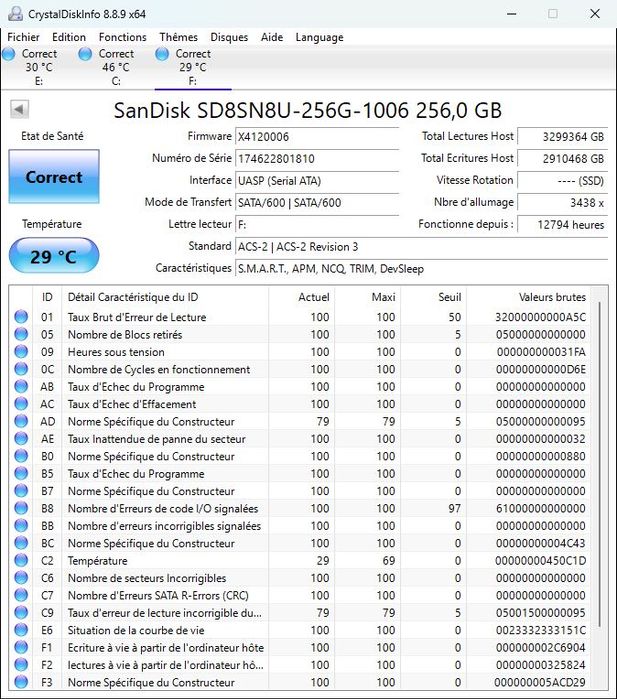Screen dimensions: 617x699
Task: Click status orb for ID B5 row
Action: click(x=21, y=473)
